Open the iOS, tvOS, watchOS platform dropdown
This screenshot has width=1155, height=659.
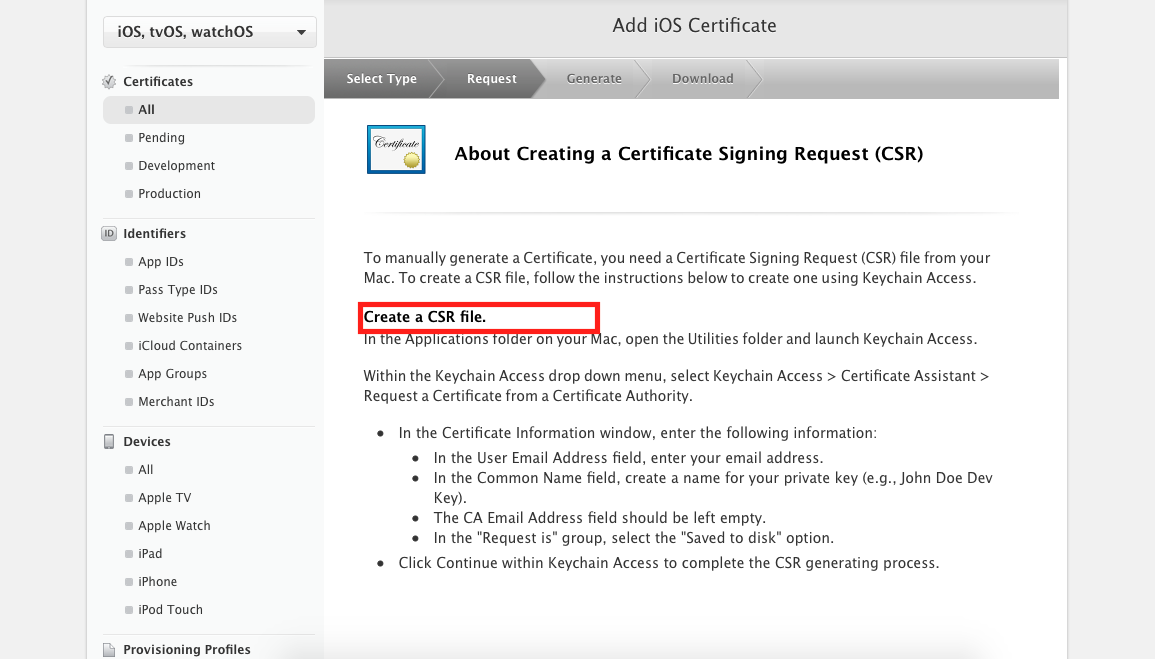pos(209,32)
